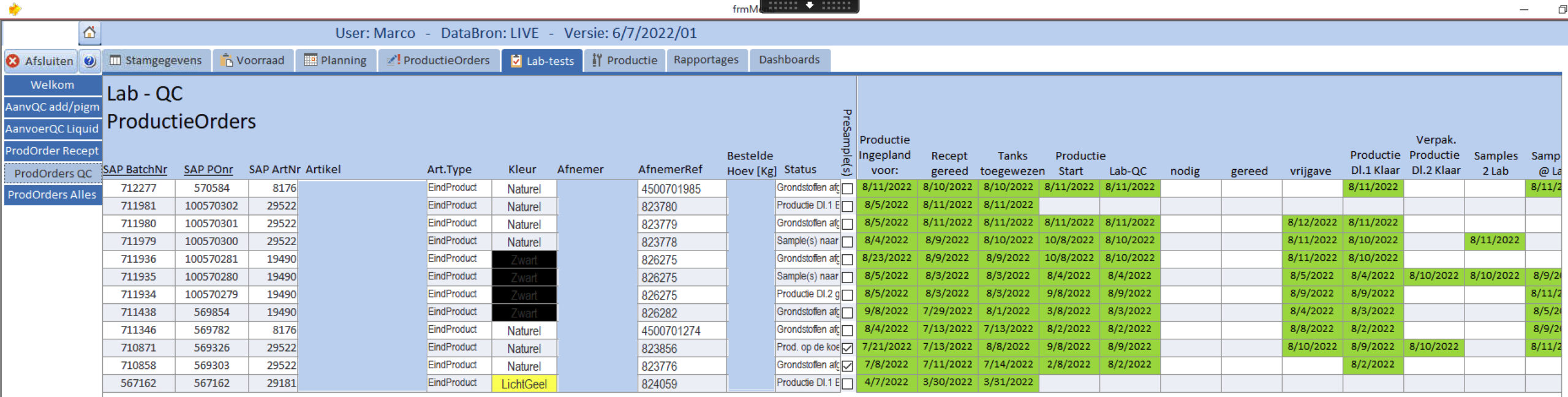This screenshot has width=1568, height=397.
Task: Click the red X icon on Afsluiten
Action: 13,61
